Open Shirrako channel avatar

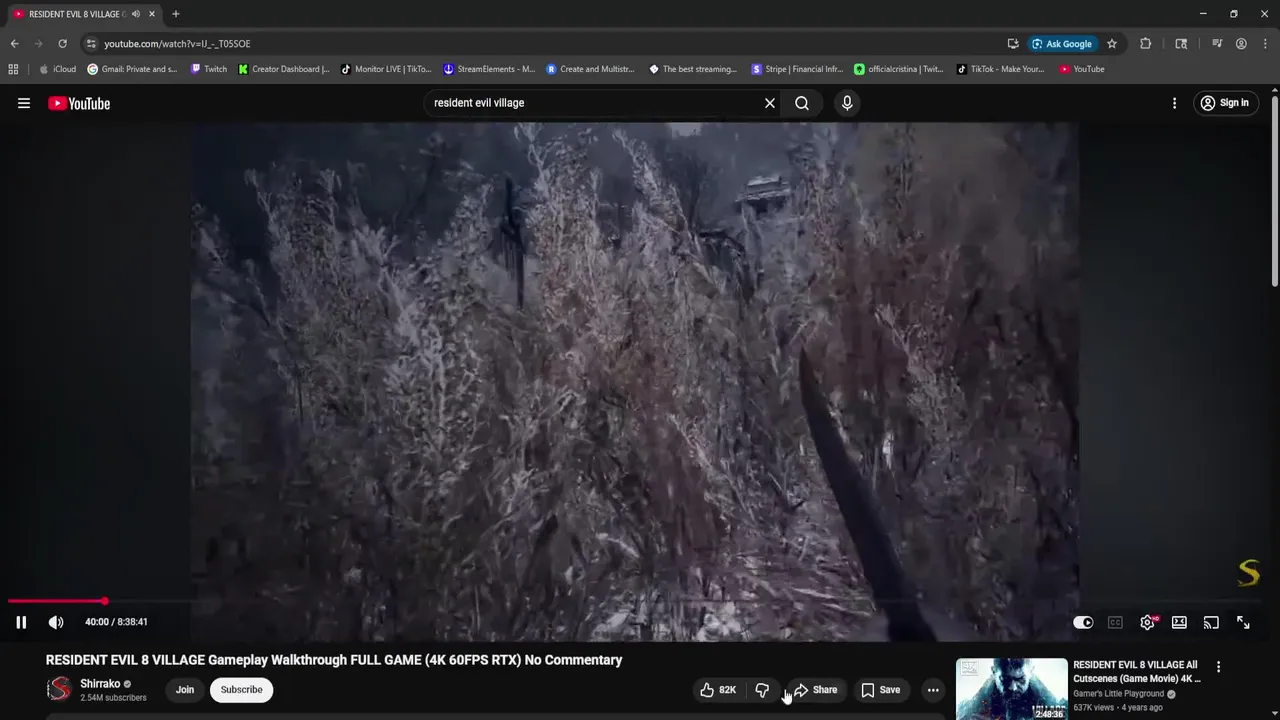coord(60,689)
